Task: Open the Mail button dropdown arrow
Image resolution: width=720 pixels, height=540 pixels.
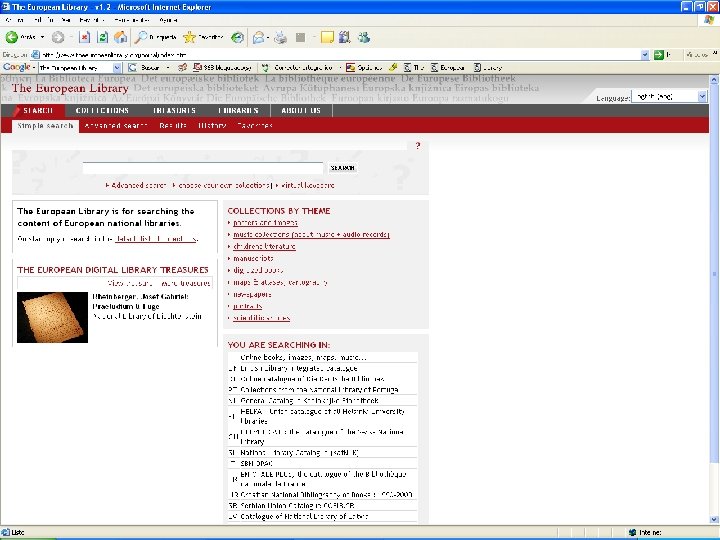Action: [268, 37]
